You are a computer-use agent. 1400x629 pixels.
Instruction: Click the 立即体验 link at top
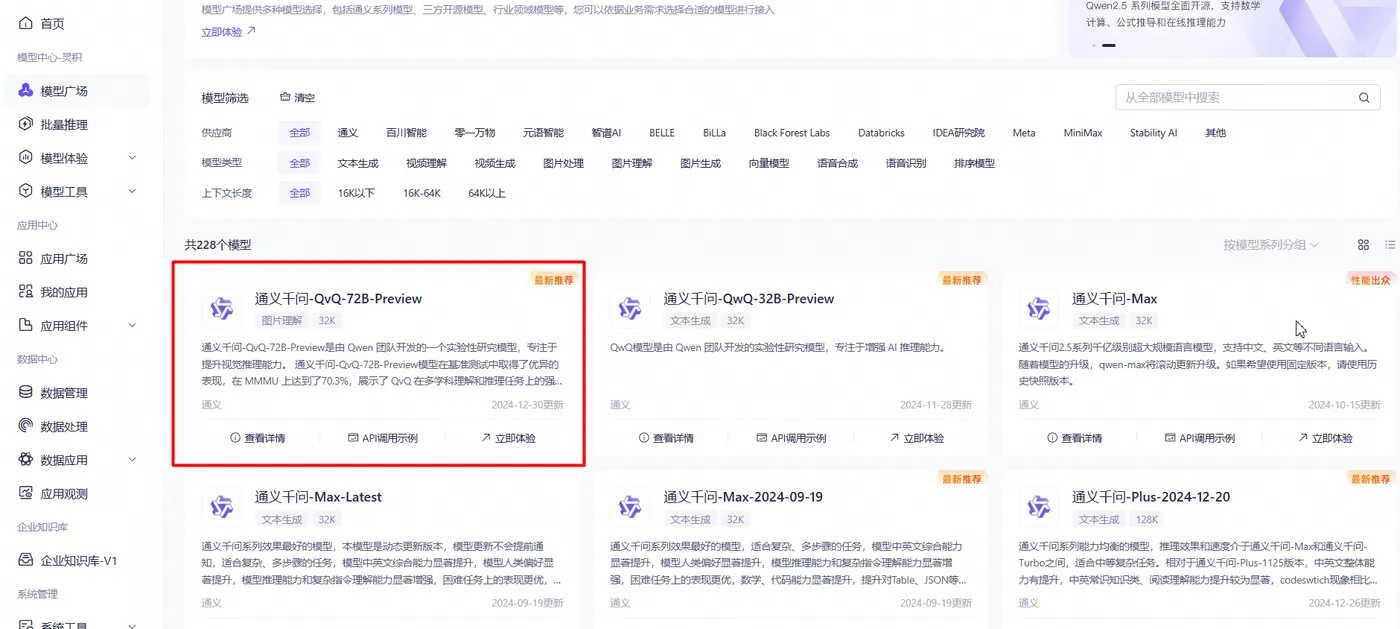tap(229, 31)
